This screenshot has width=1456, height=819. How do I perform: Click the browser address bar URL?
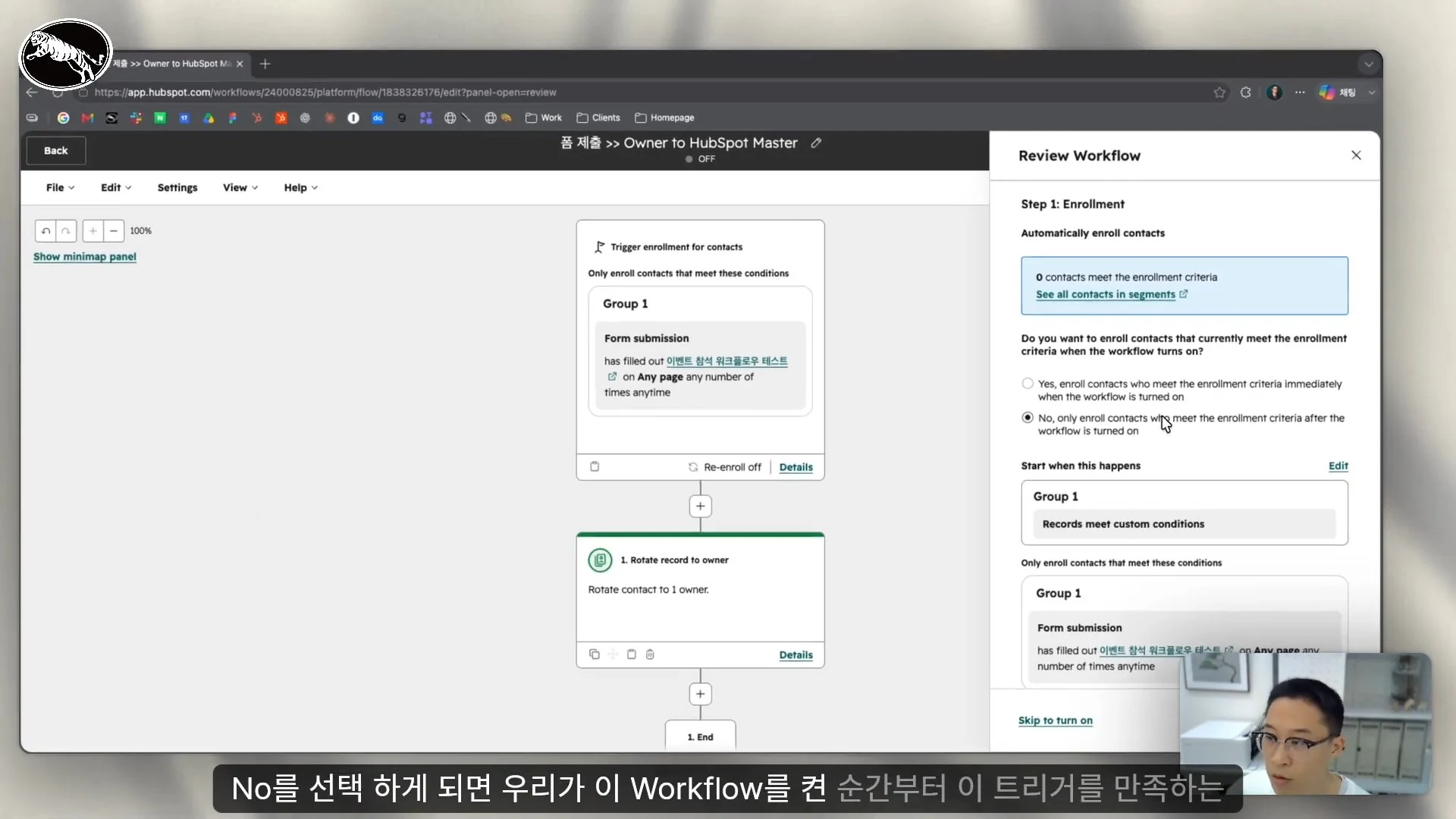[x=325, y=93]
